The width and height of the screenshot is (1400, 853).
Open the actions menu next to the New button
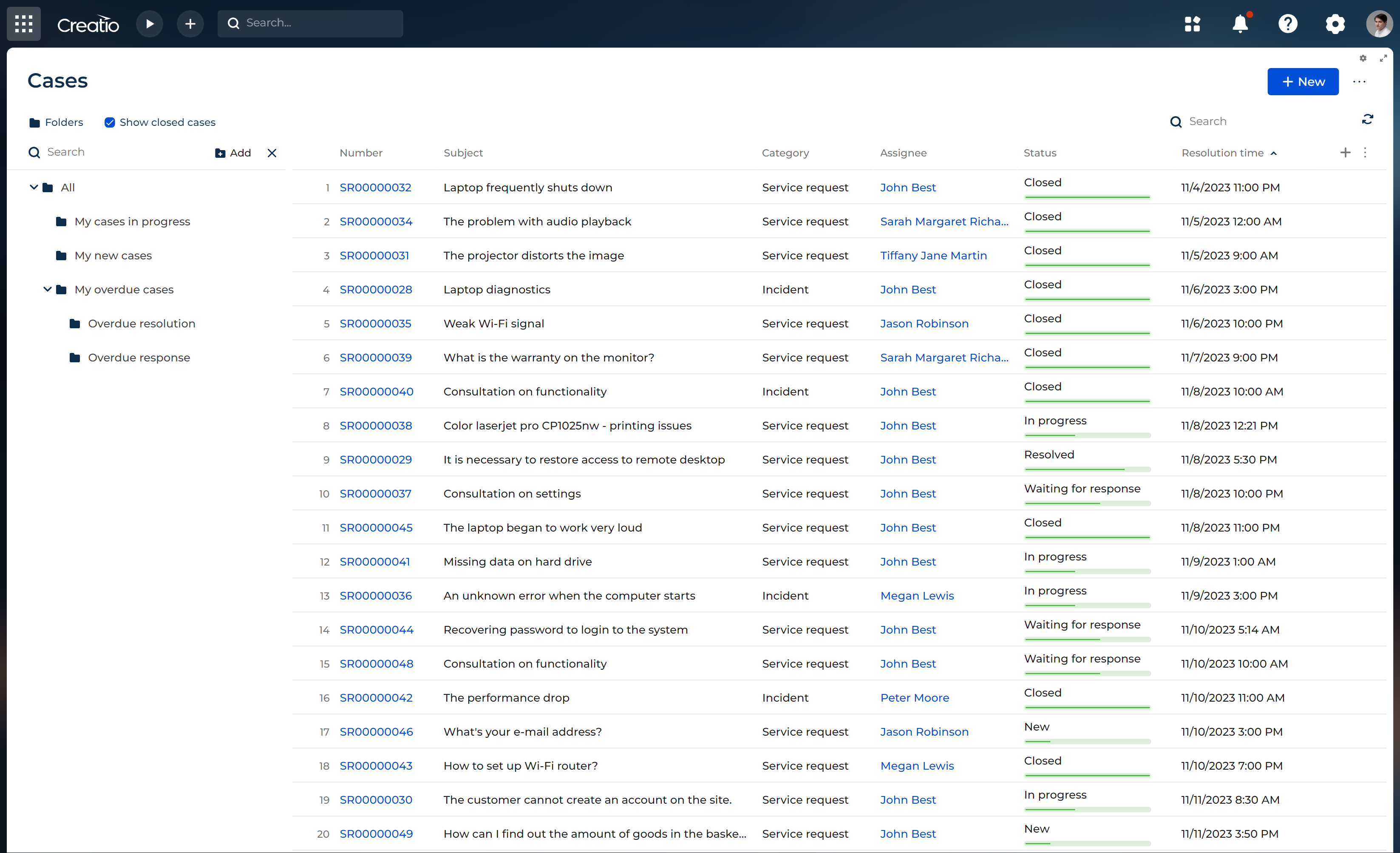click(x=1359, y=82)
